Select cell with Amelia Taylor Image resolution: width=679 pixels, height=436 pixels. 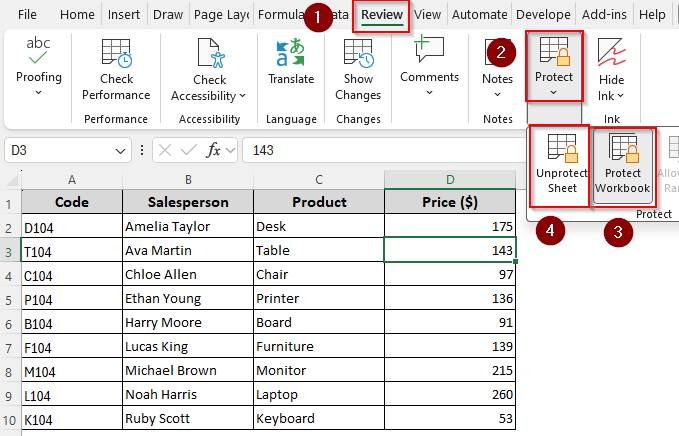pos(188,226)
